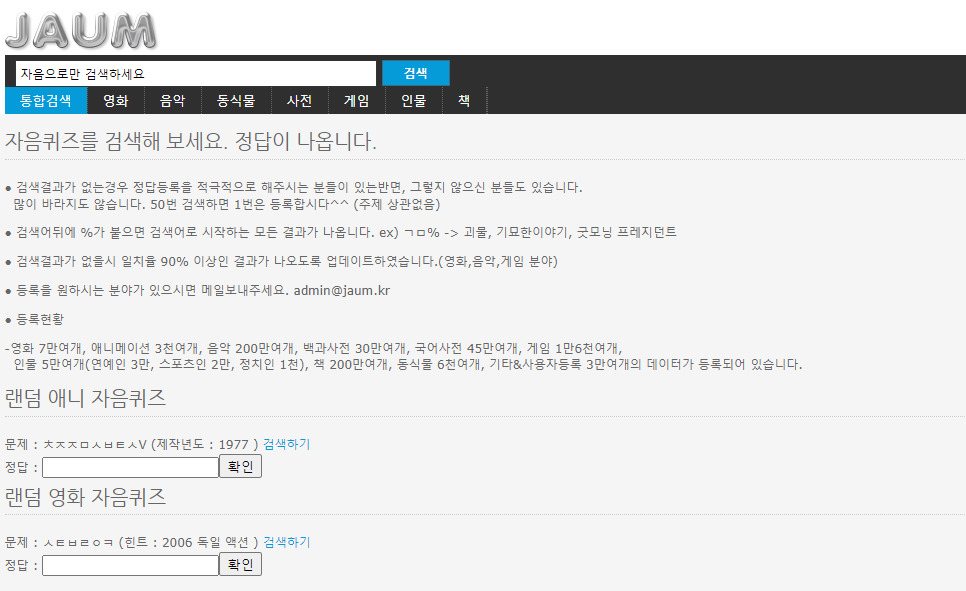
Task: Click the anime quiz text ㅊㅈㅈㅁㅅㅂㅌㅅV
Action: 95,444
